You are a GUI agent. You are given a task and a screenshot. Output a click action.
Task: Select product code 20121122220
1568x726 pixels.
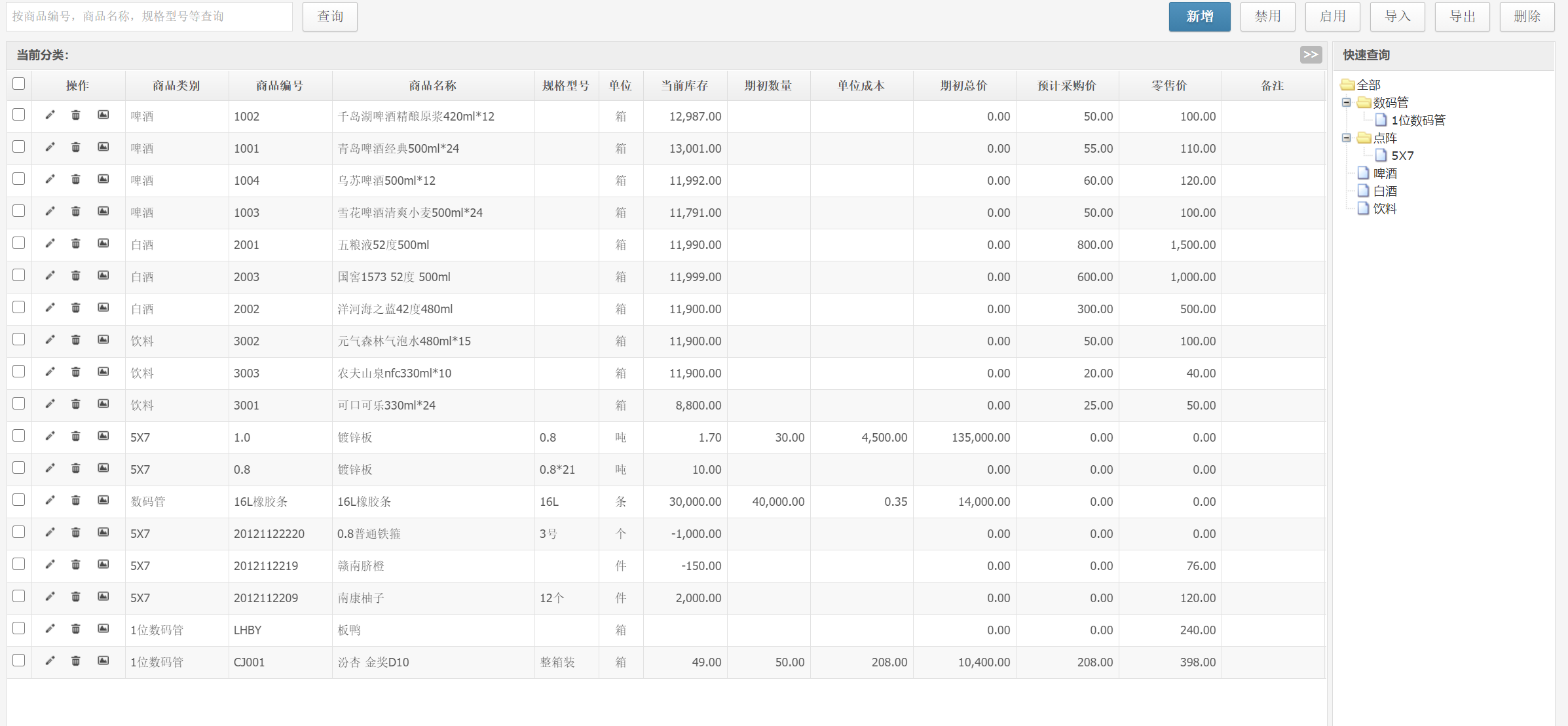point(269,534)
